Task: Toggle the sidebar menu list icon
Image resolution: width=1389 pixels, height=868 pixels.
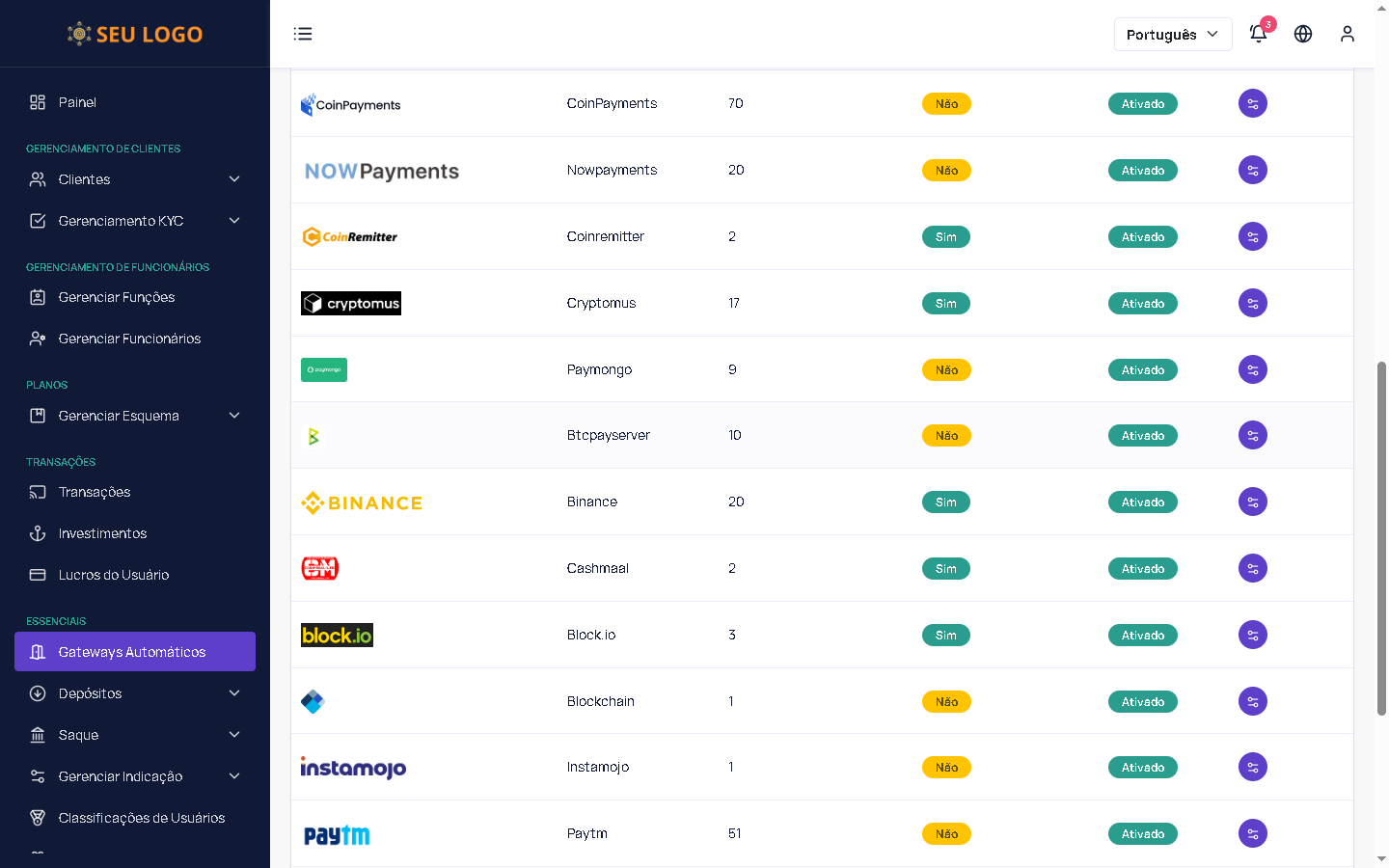Action: tap(303, 34)
